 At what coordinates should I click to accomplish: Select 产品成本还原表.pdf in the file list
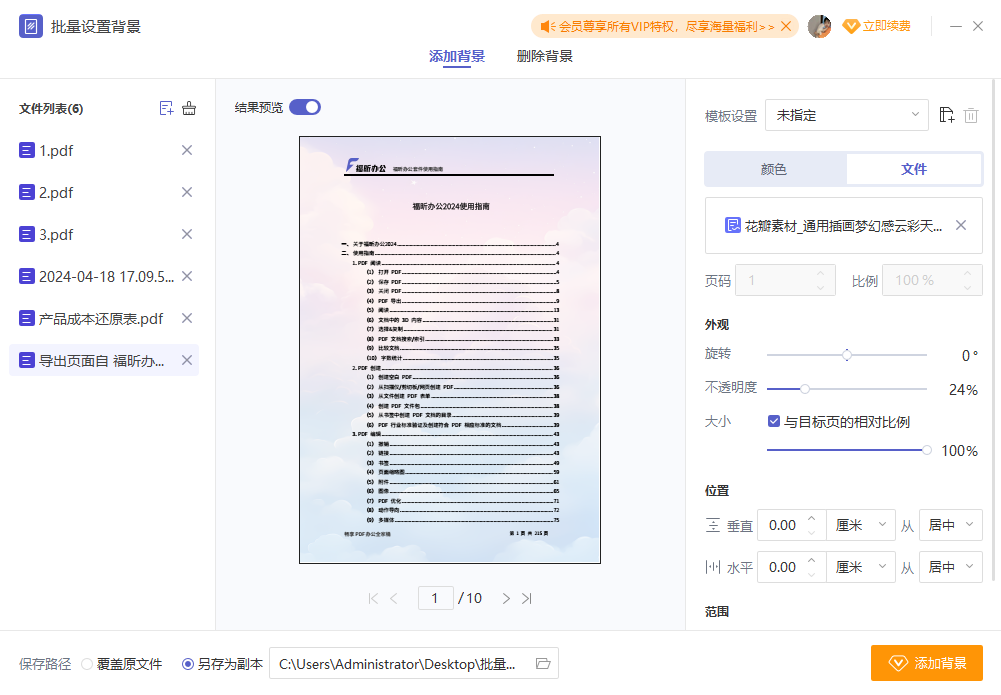(x=104, y=318)
